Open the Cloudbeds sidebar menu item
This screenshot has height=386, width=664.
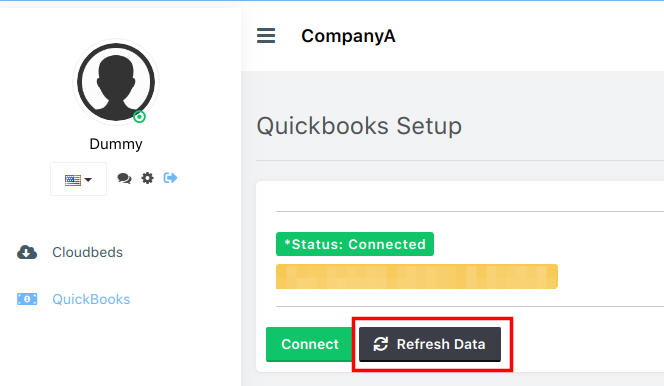pos(70,252)
